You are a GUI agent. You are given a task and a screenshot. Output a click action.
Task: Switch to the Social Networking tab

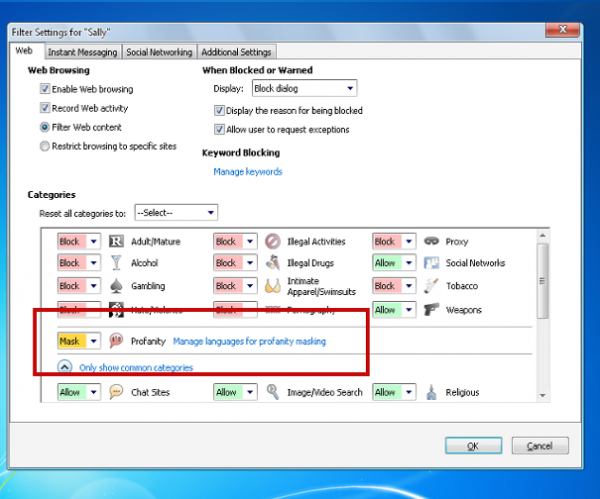pos(159,52)
